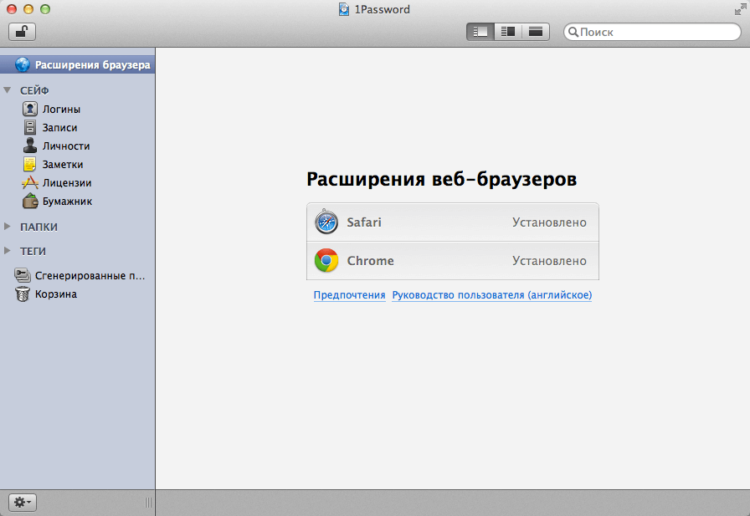Click the green zoom window button

point(45,9)
